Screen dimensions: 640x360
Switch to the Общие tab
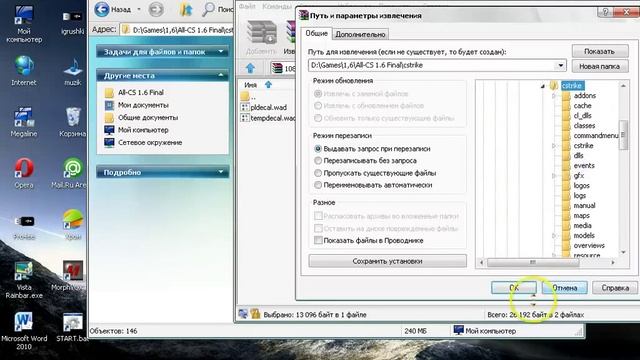(317, 33)
